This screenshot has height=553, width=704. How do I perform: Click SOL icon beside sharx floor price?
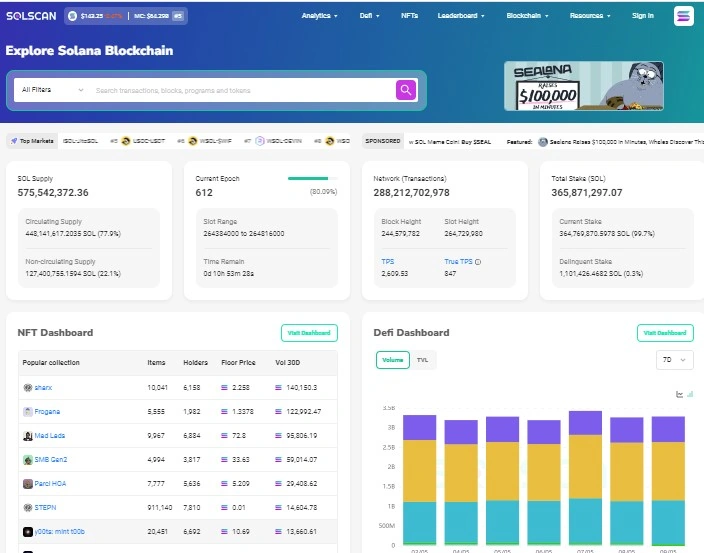tap(224, 387)
